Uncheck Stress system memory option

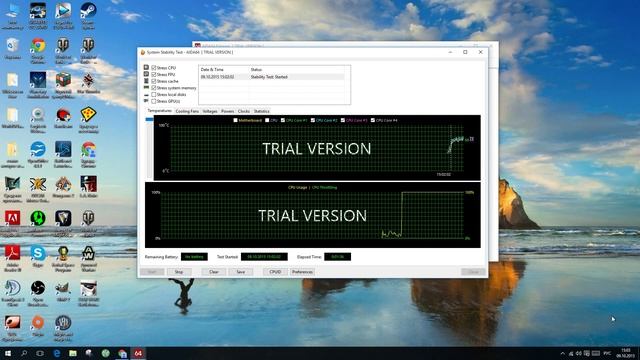click(x=154, y=88)
